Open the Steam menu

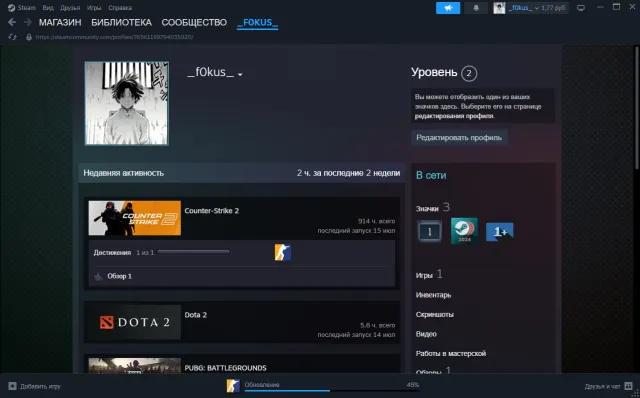[27, 8]
